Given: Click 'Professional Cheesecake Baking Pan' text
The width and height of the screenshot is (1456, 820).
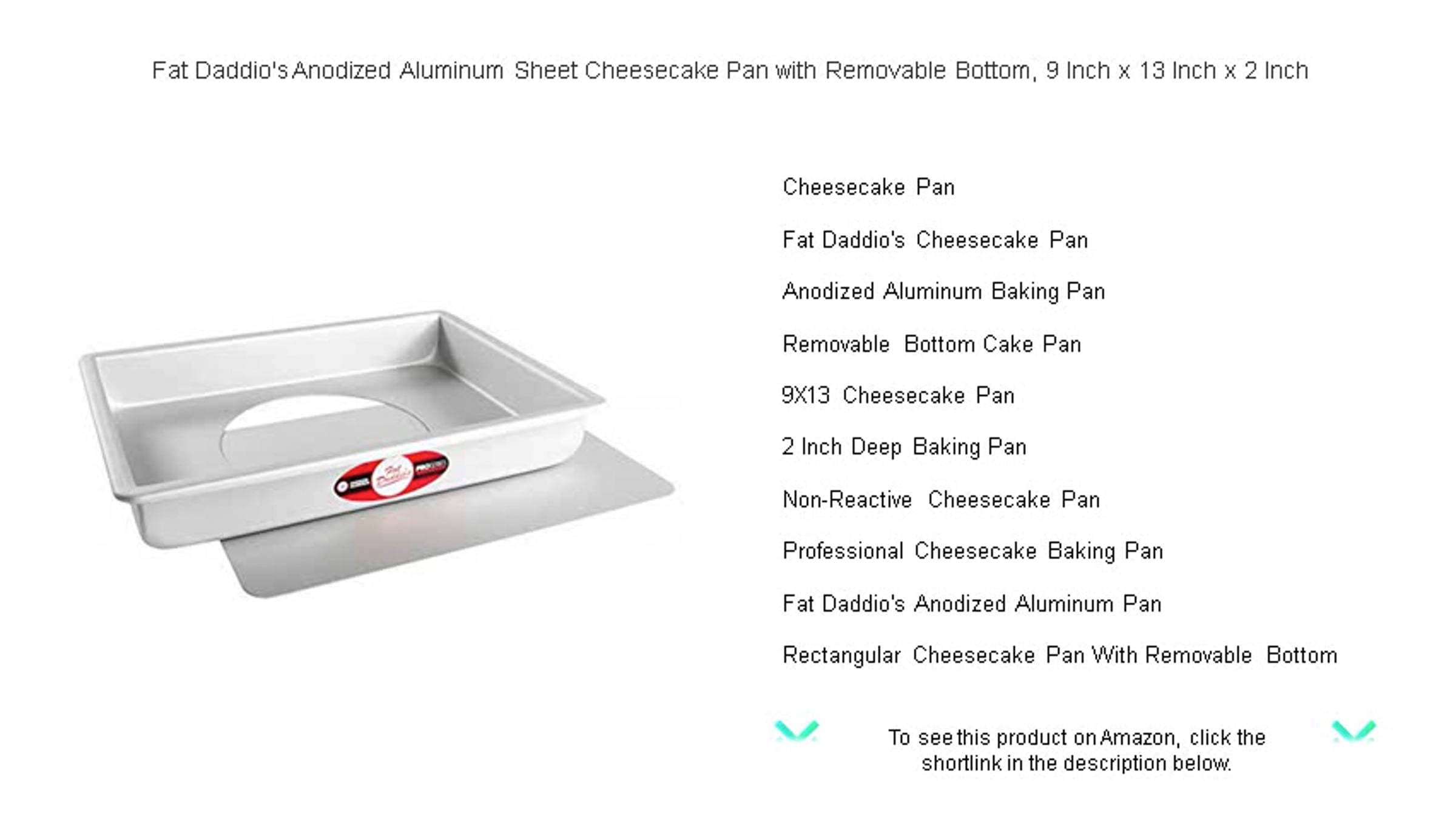Looking at the screenshot, I should [973, 551].
